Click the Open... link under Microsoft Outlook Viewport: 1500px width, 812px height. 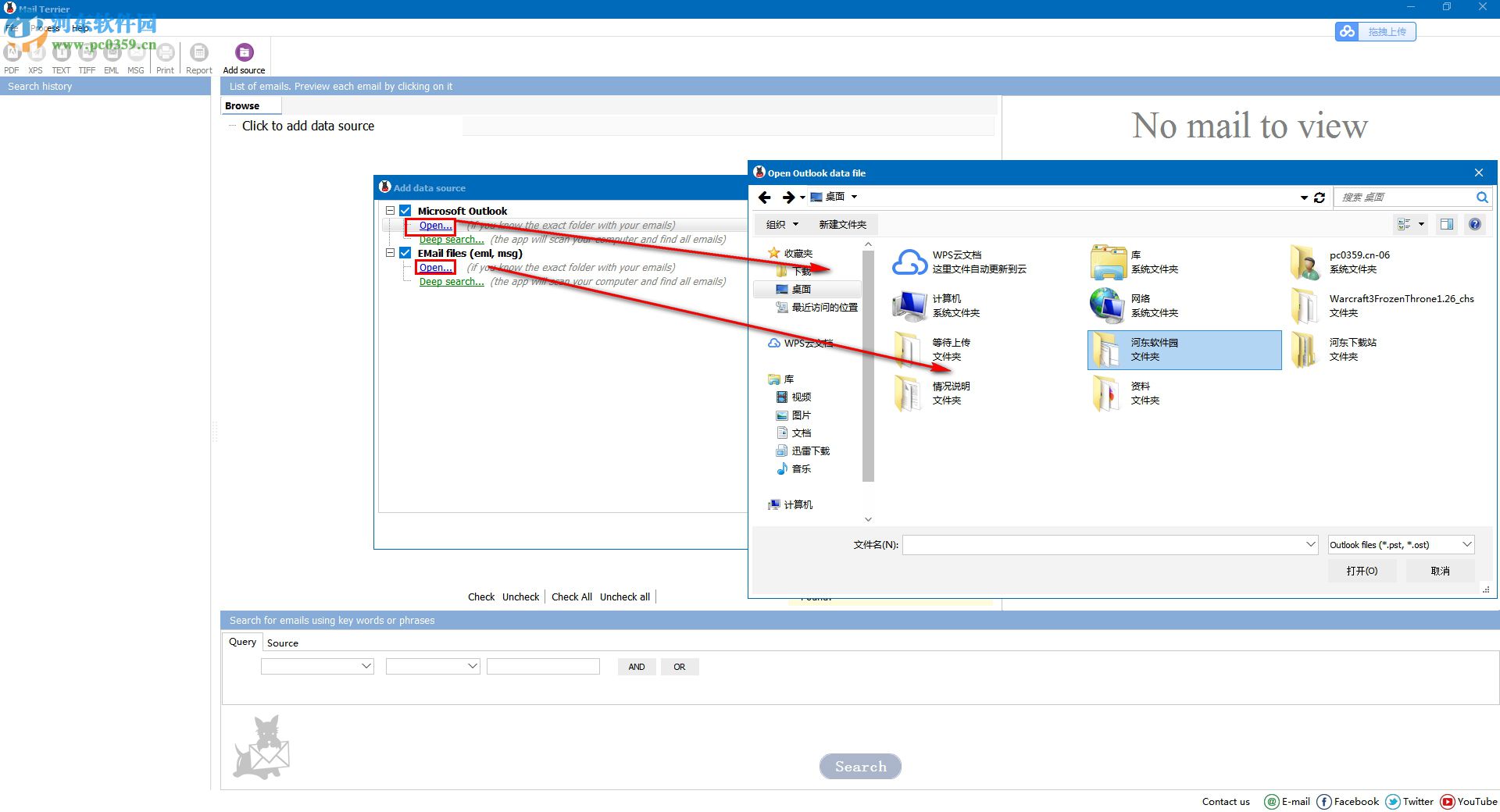[435, 226]
